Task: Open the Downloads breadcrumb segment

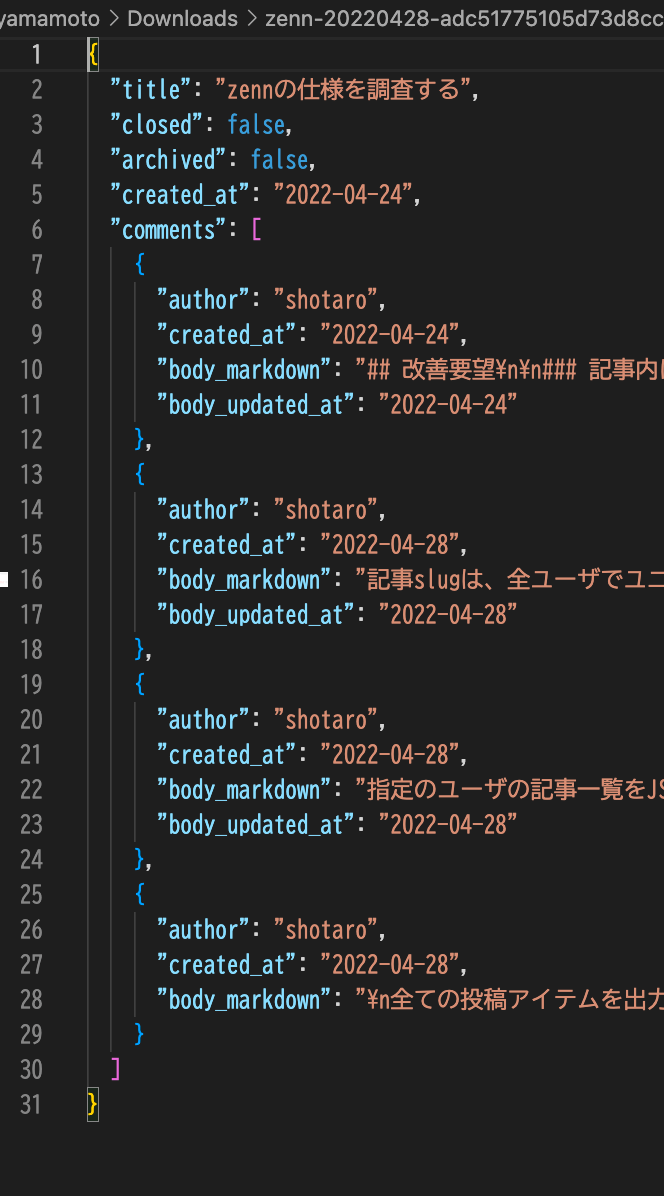Action: click(x=182, y=18)
